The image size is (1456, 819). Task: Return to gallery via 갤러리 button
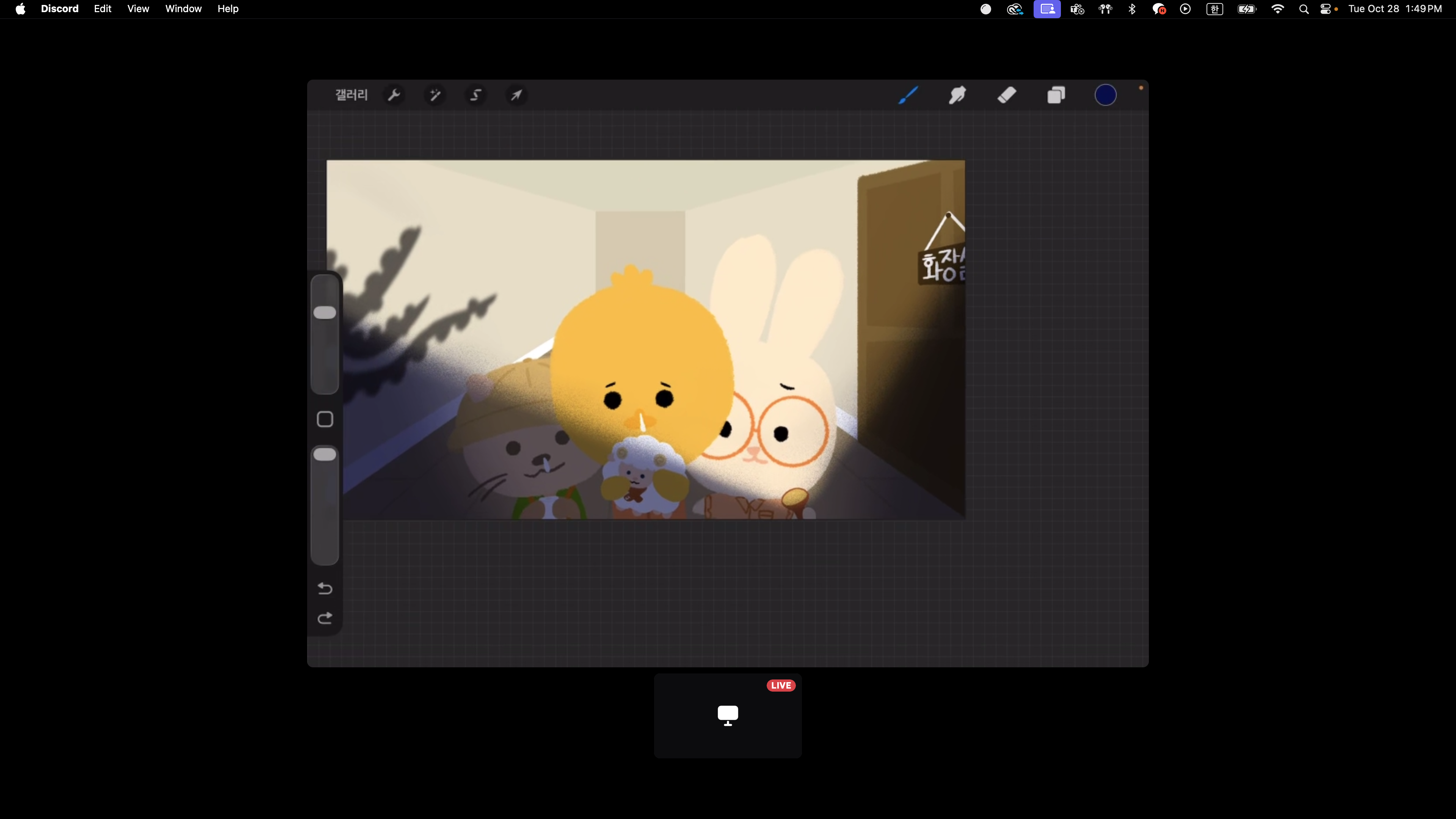coord(351,95)
